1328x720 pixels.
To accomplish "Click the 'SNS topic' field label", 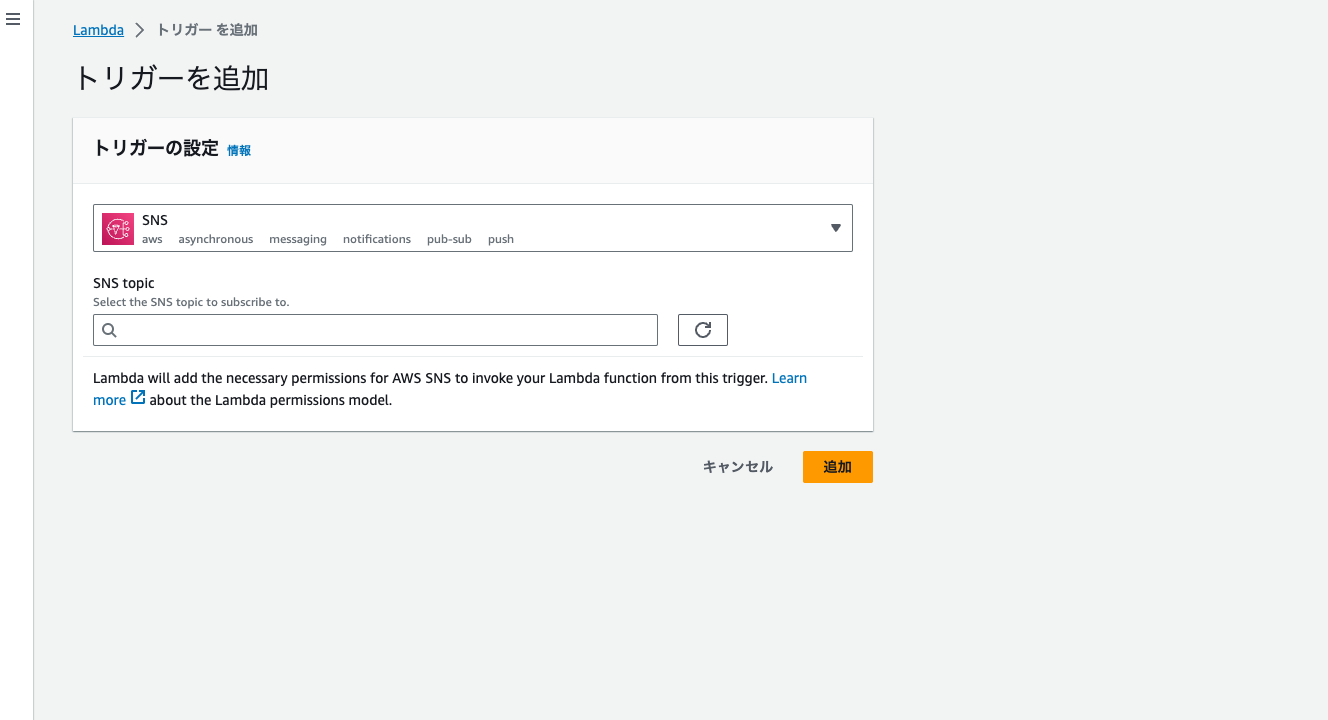I will [124, 283].
